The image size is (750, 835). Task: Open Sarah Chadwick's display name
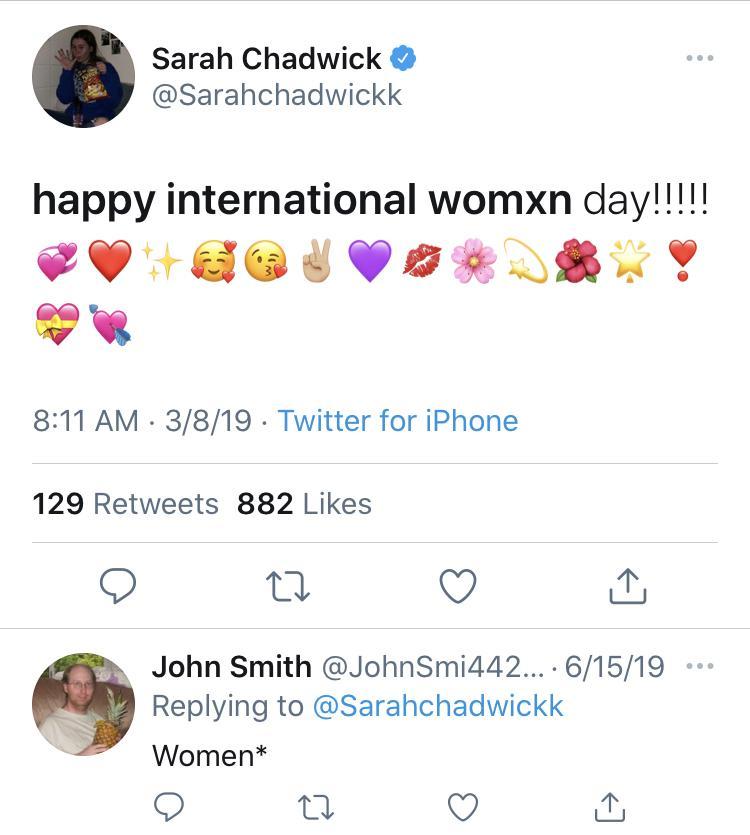point(266,58)
